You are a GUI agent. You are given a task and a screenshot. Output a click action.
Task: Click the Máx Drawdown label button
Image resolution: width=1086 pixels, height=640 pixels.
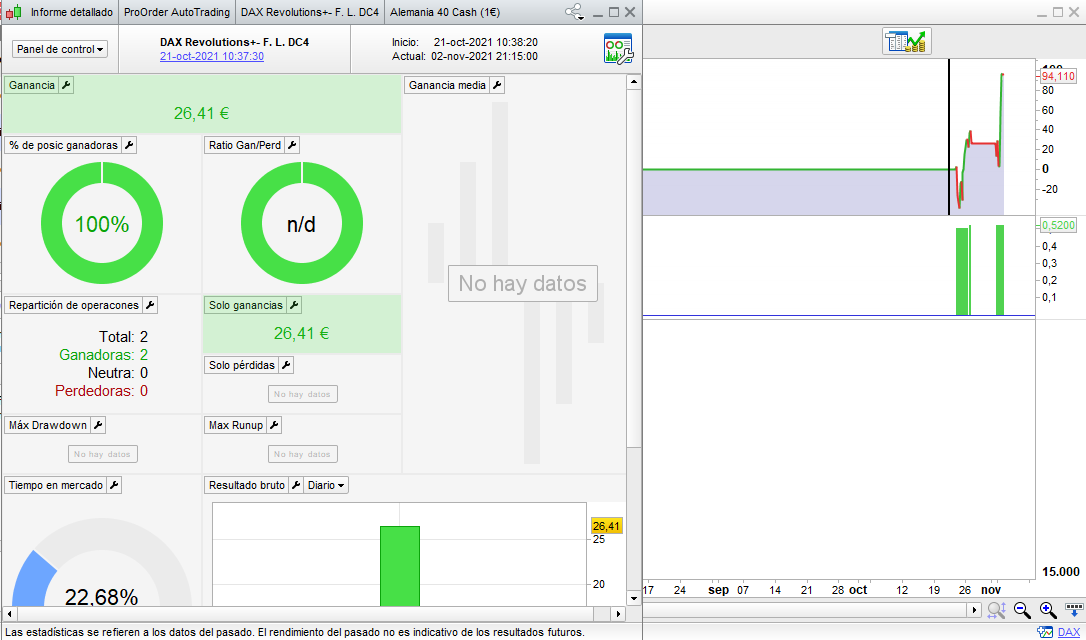click(x=48, y=425)
